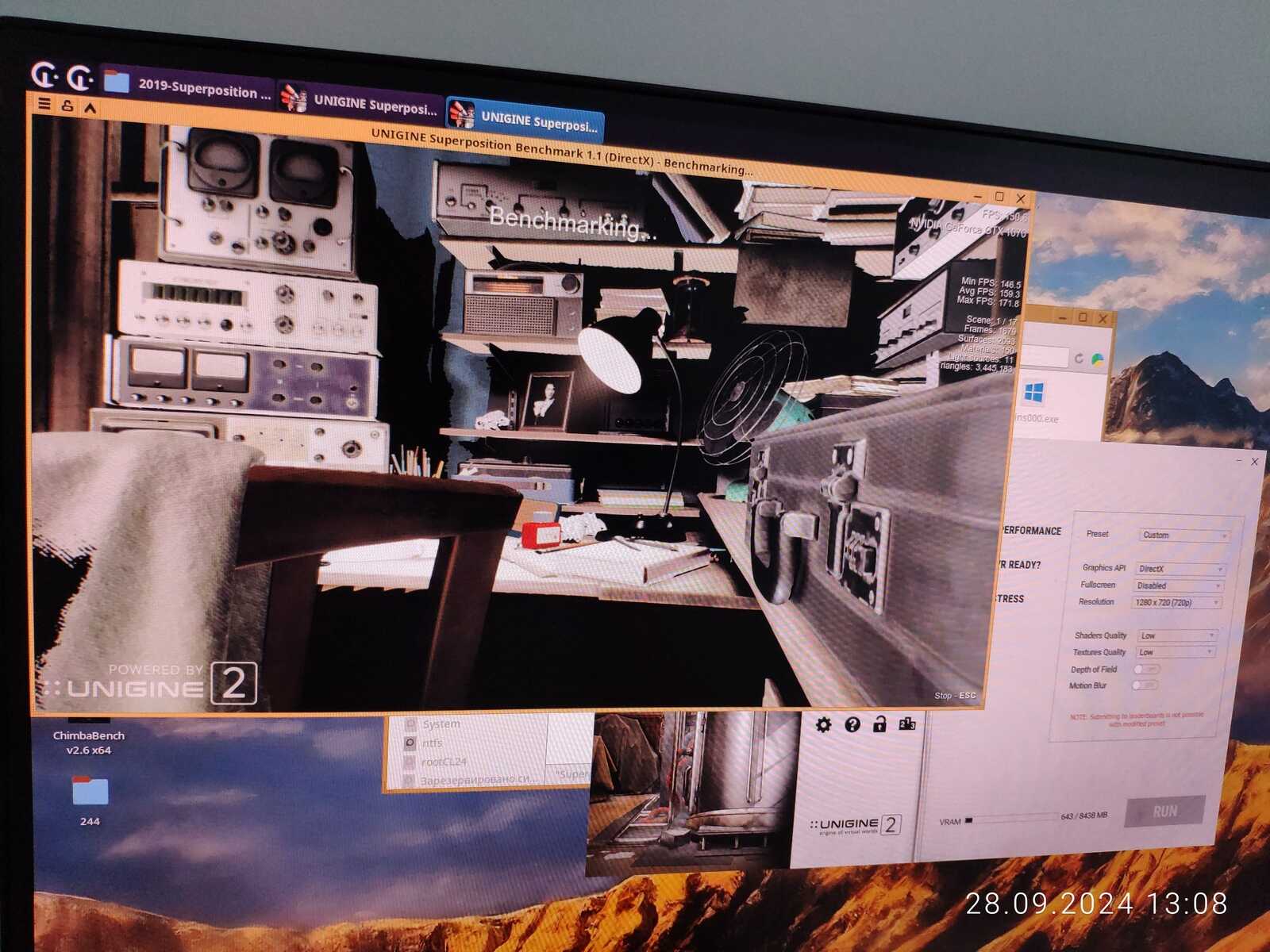Toggle the Motion Blur switch
This screenshot has width=1270, height=952.
coord(1144,685)
